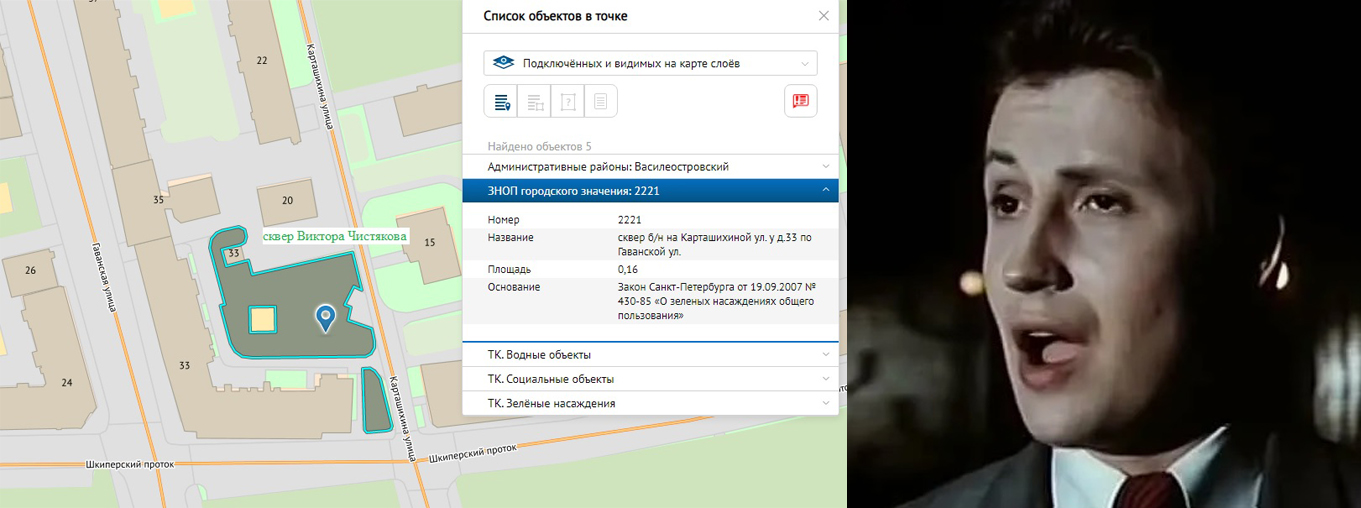
Task: Expand the ТК. Социальные объекты section
Action: pyautogui.click(x=650, y=379)
